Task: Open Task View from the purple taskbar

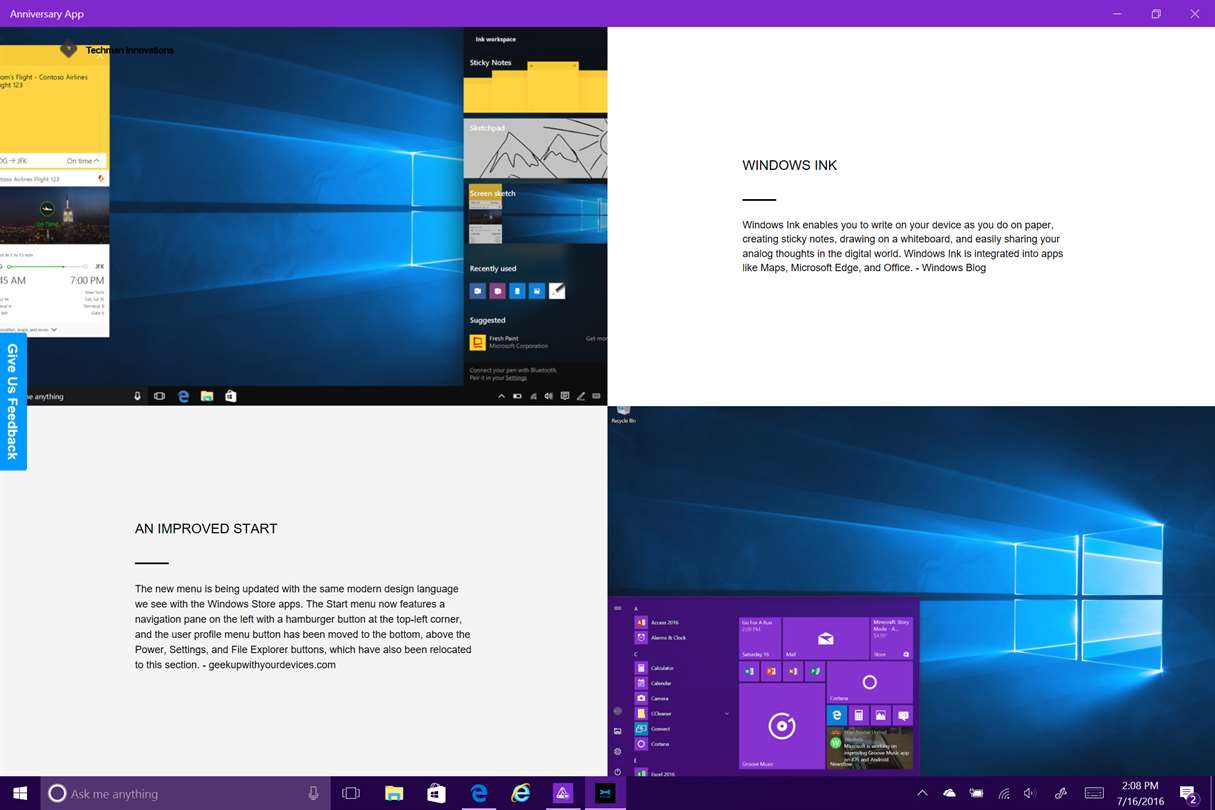Action: (x=350, y=793)
